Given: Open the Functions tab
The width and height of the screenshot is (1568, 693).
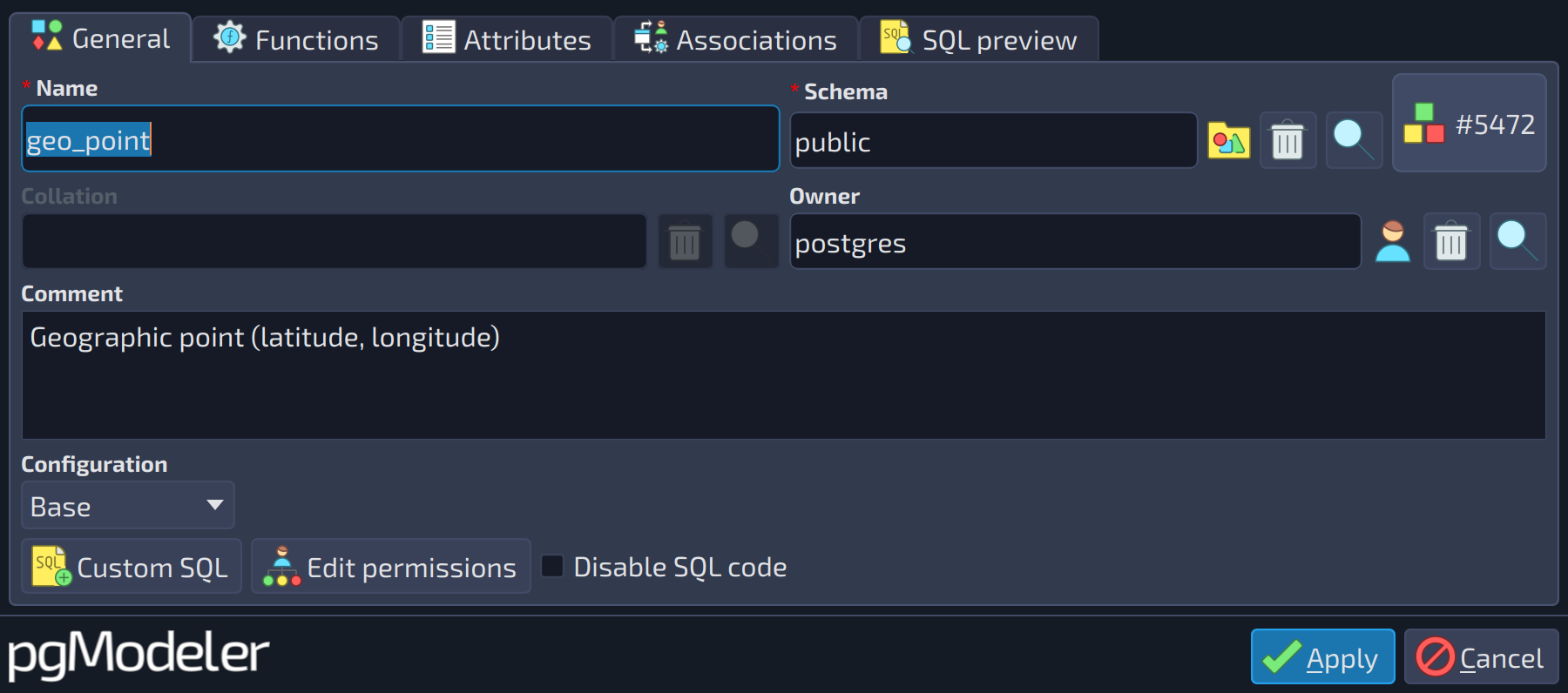Looking at the screenshot, I should pos(296,39).
